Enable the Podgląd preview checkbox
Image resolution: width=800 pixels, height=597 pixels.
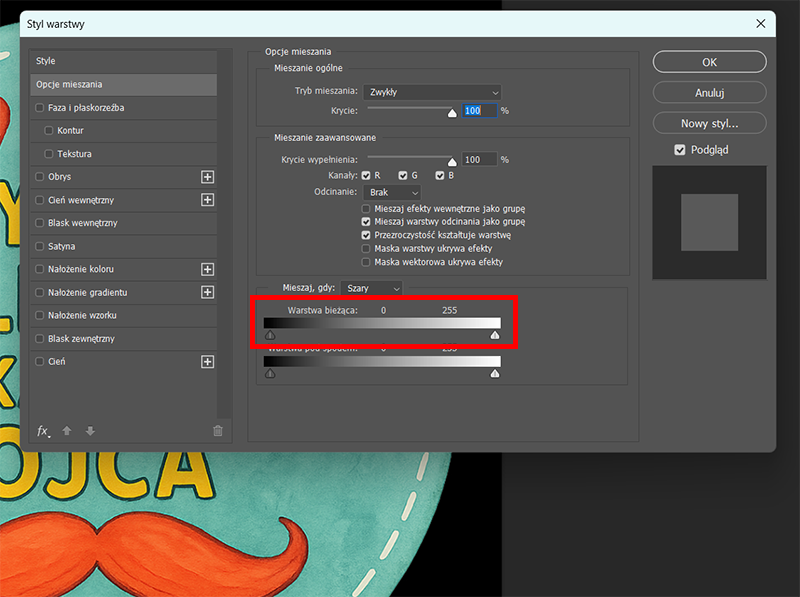coord(680,150)
